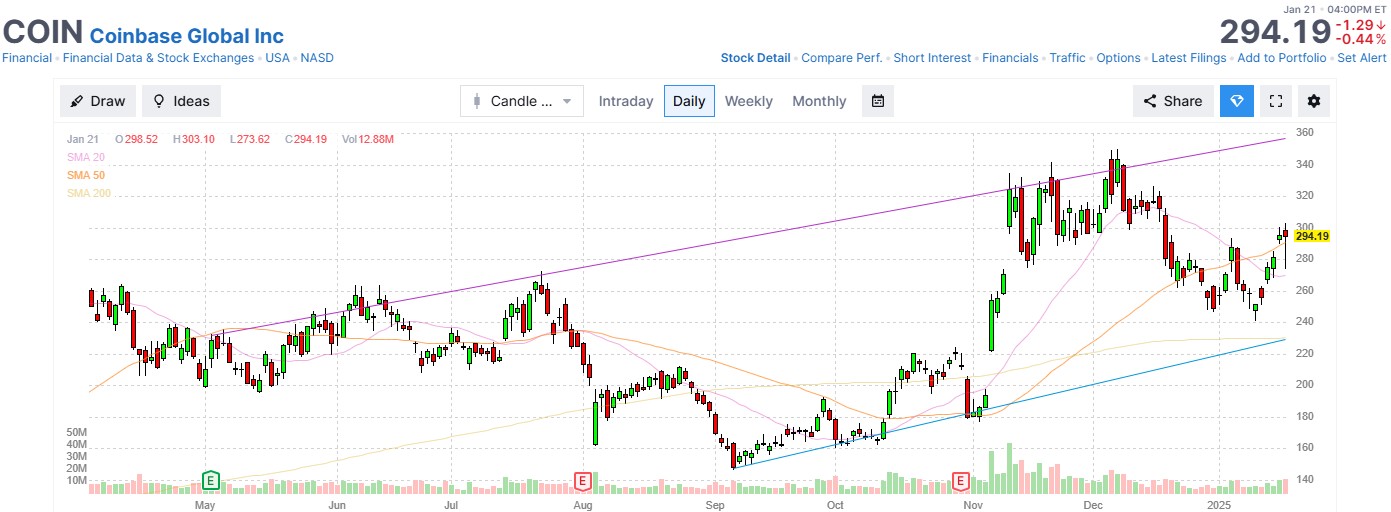Click the May earnings E marker
The width and height of the screenshot is (1391, 512).
211,481
